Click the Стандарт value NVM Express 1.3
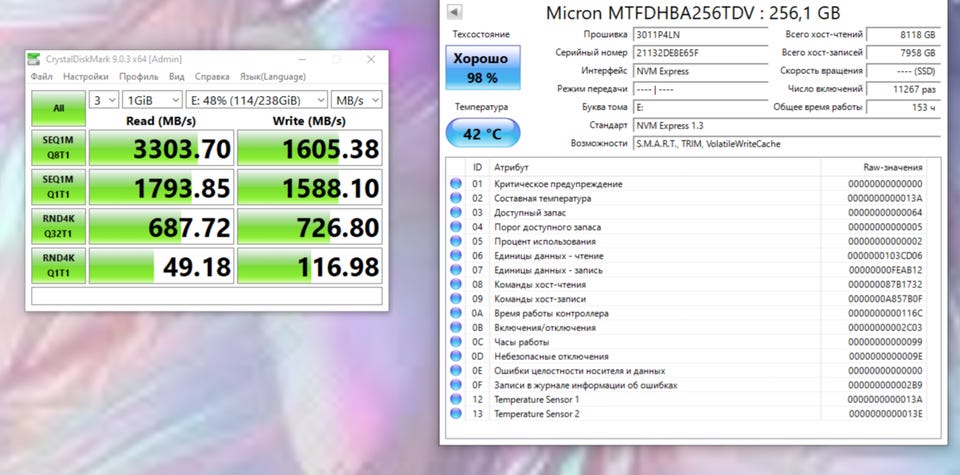The width and height of the screenshot is (960, 475). 787,125
